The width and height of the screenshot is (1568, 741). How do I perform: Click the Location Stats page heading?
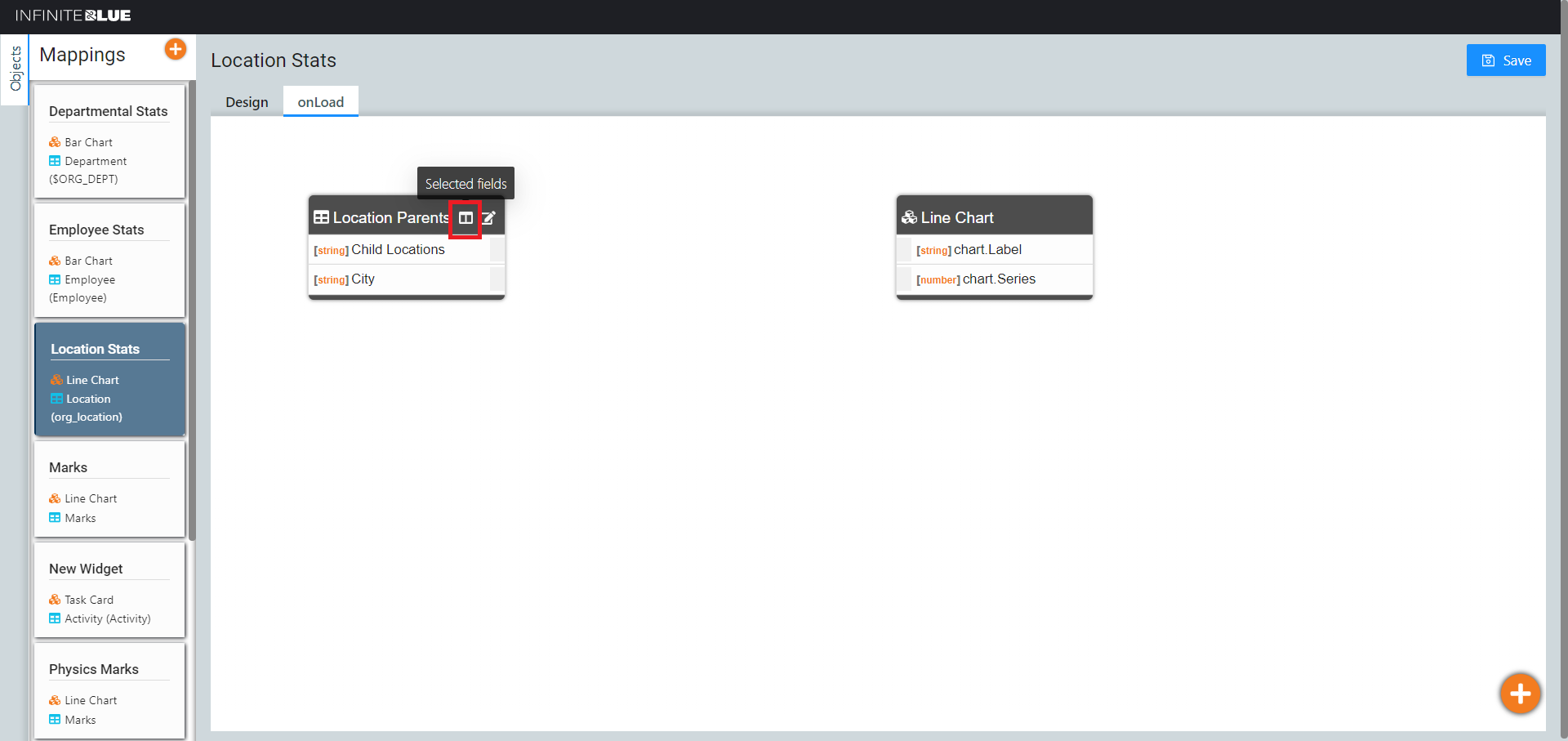point(274,60)
